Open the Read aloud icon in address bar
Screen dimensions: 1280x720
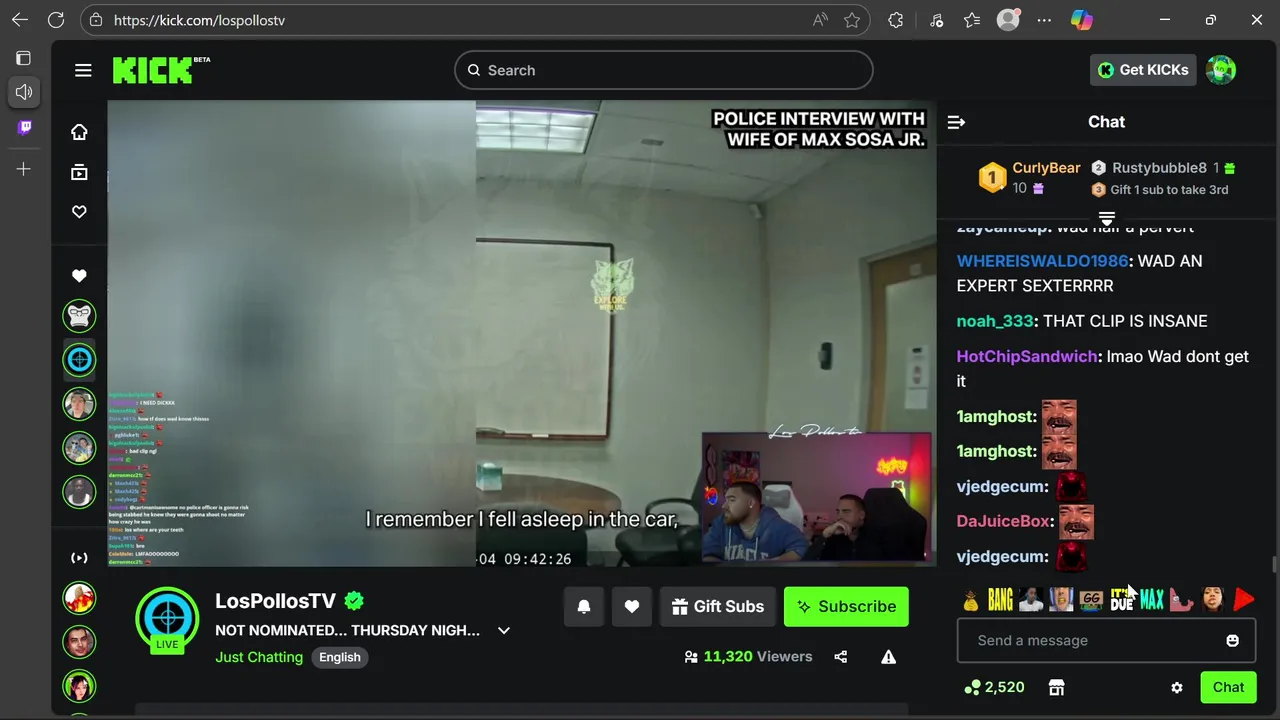click(820, 20)
